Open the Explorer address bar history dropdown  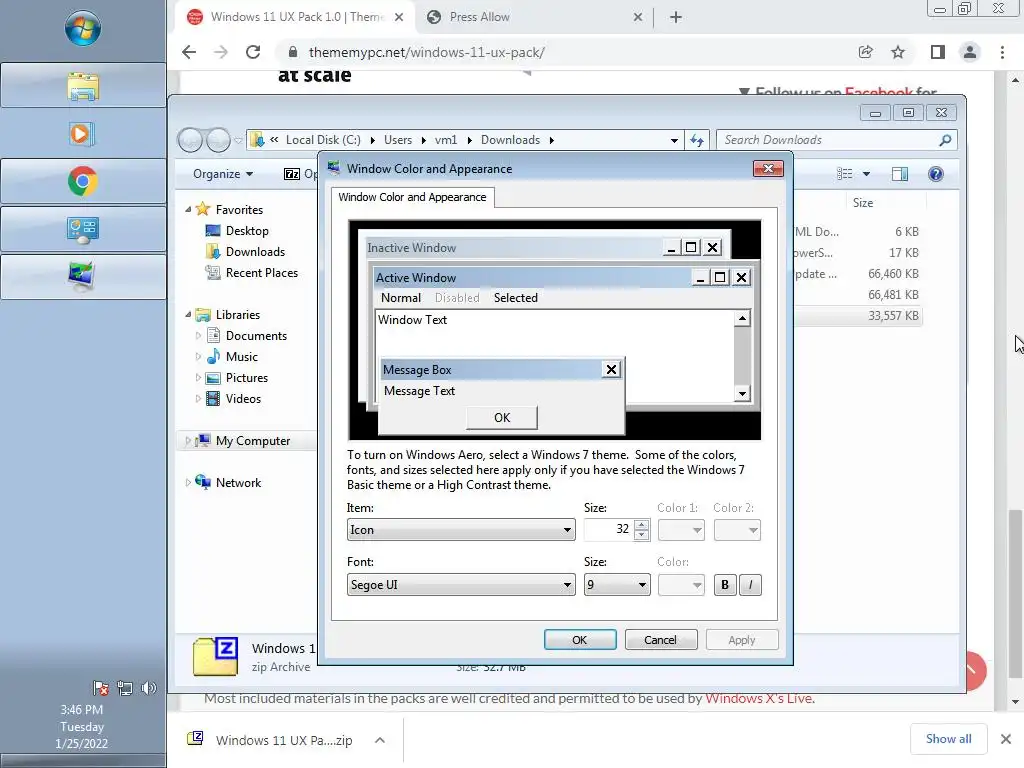click(674, 140)
